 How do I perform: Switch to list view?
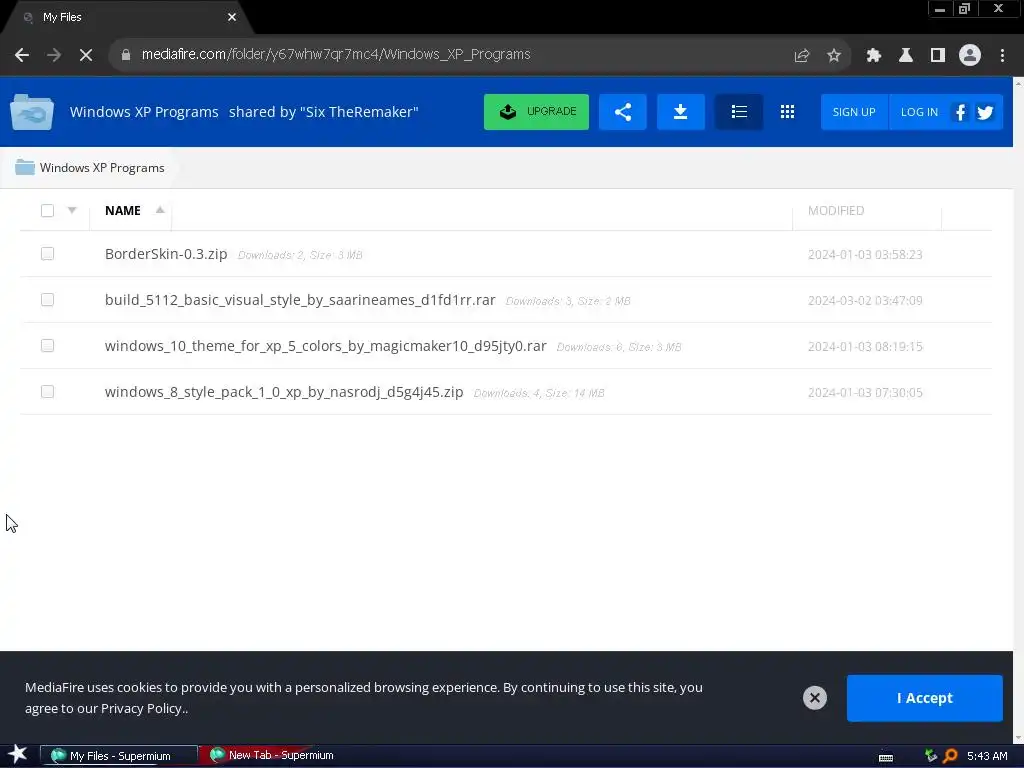[x=739, y=112]
